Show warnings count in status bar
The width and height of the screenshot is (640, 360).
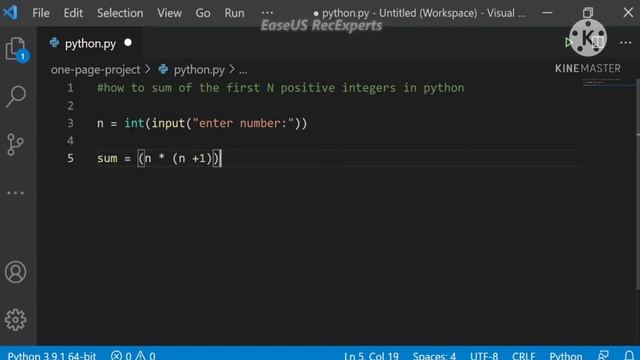point(145,356)
